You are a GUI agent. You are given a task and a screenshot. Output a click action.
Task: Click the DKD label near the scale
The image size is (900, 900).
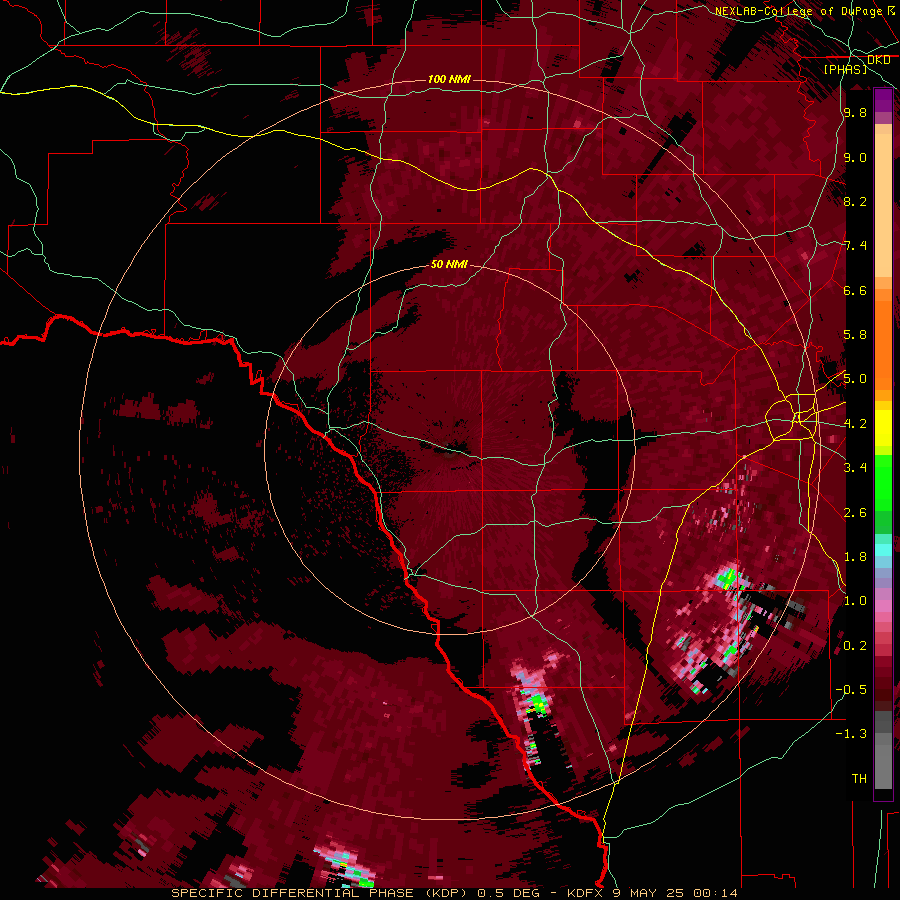pyautogui.click(x=879, y=60)
